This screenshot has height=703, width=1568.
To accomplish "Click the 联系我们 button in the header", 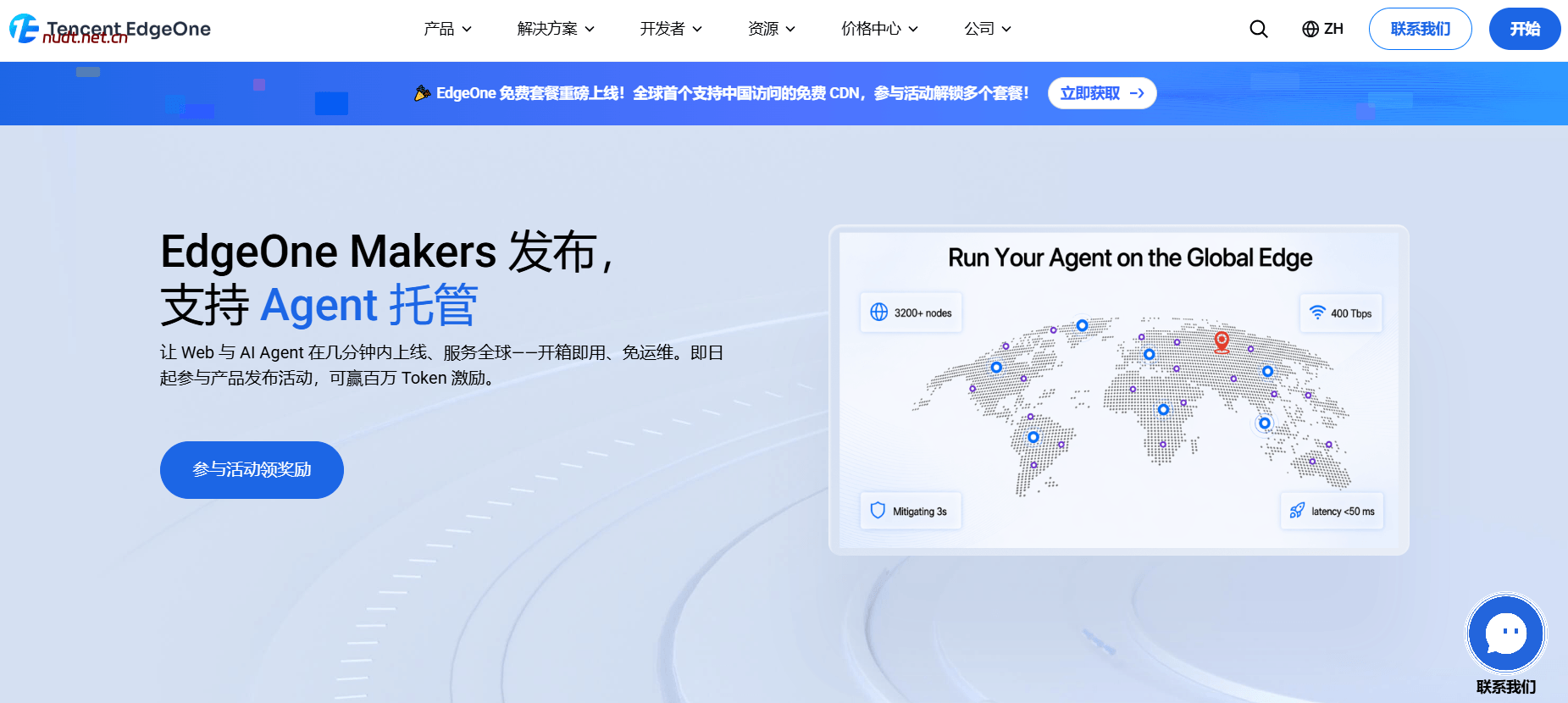I will 1421,29.
